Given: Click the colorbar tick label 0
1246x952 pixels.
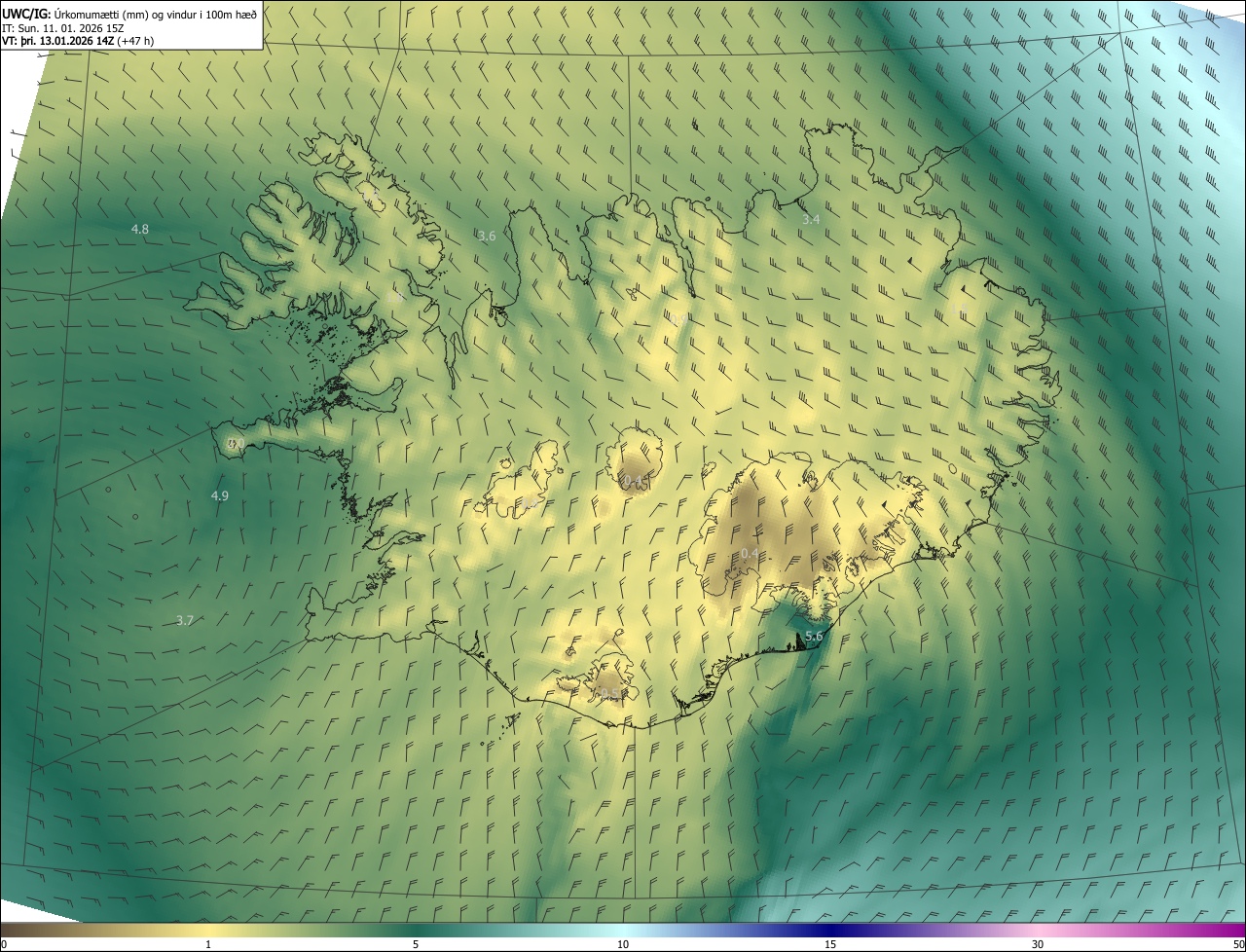Looking at the screenshot, I should pyautogui.click(x=4, y=944).
